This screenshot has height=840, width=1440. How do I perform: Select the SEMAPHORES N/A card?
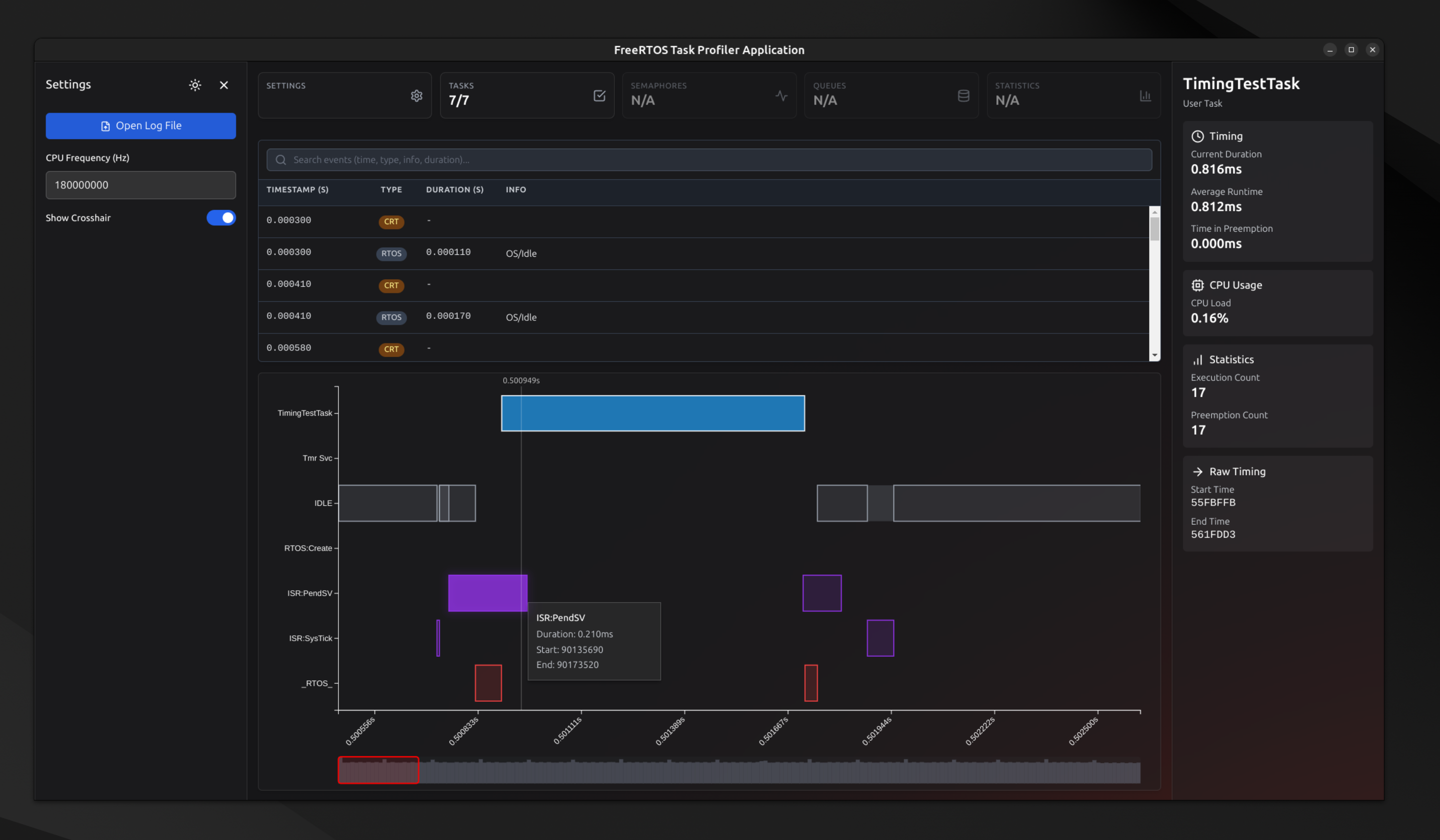(709, 96)
